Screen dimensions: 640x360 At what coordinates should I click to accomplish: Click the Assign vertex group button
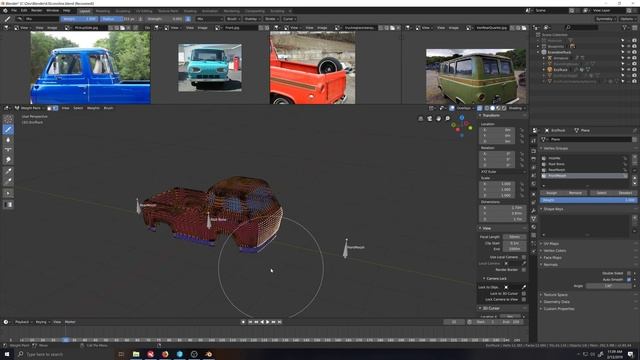click(x=551, y=193)
